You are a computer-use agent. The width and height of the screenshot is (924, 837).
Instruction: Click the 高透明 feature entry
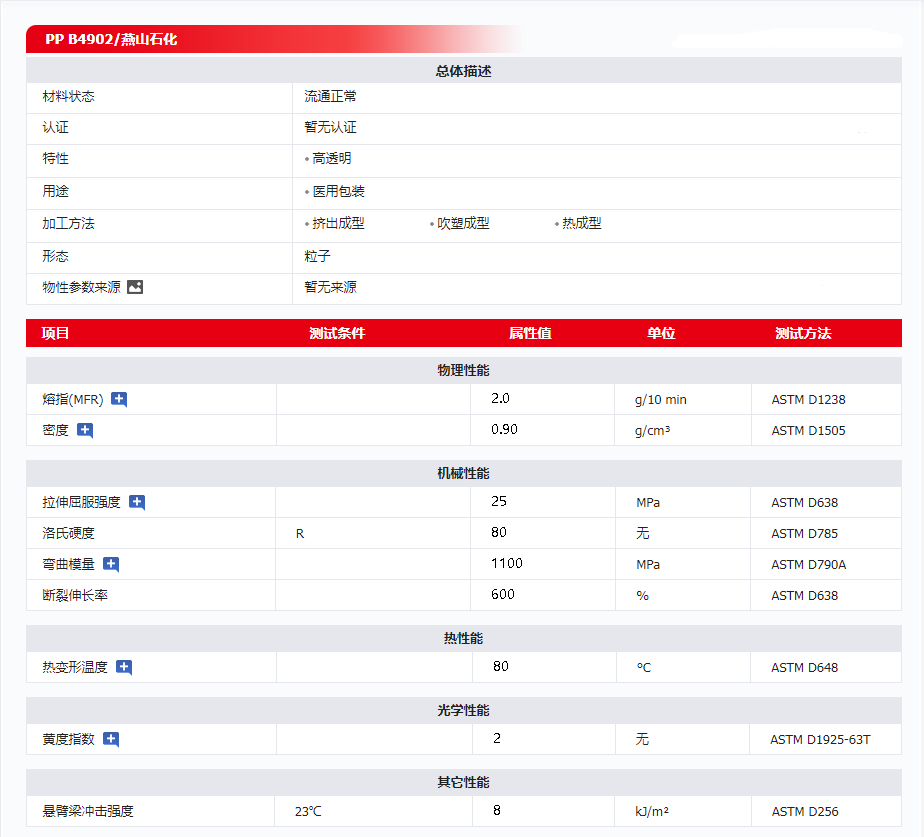click(332, 159)
